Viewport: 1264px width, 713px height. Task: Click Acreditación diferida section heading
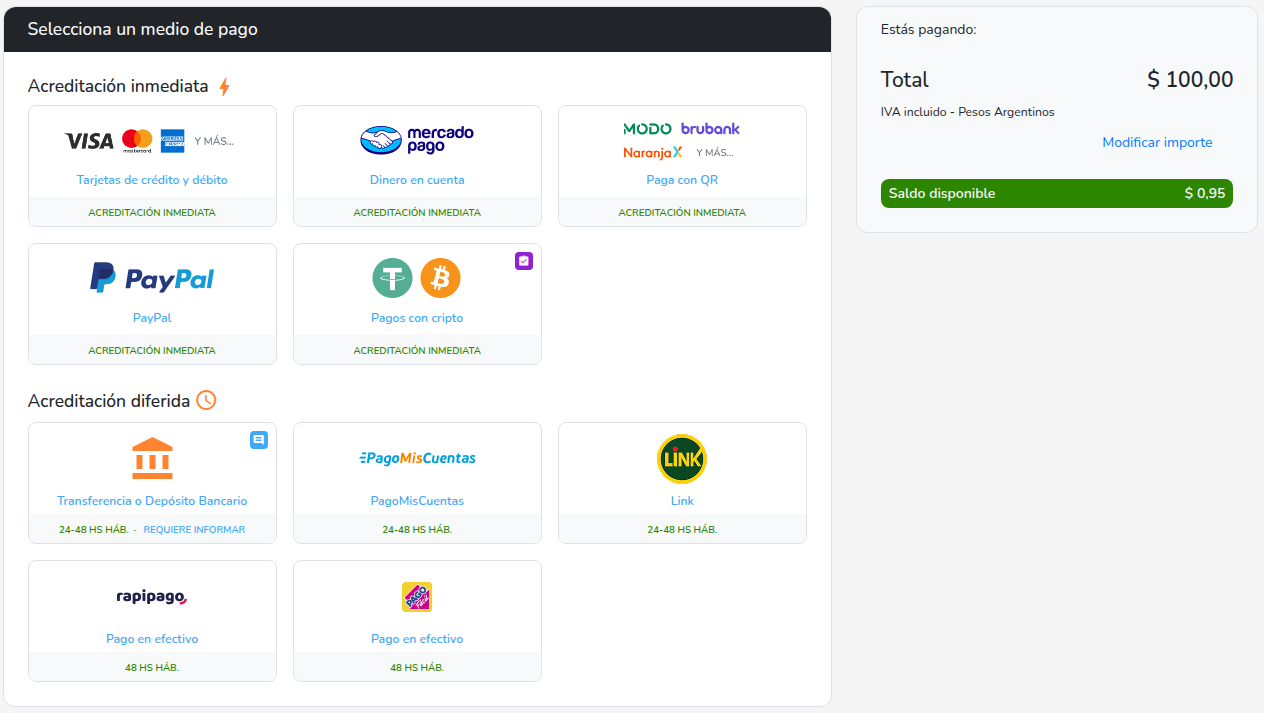[109, 401]
